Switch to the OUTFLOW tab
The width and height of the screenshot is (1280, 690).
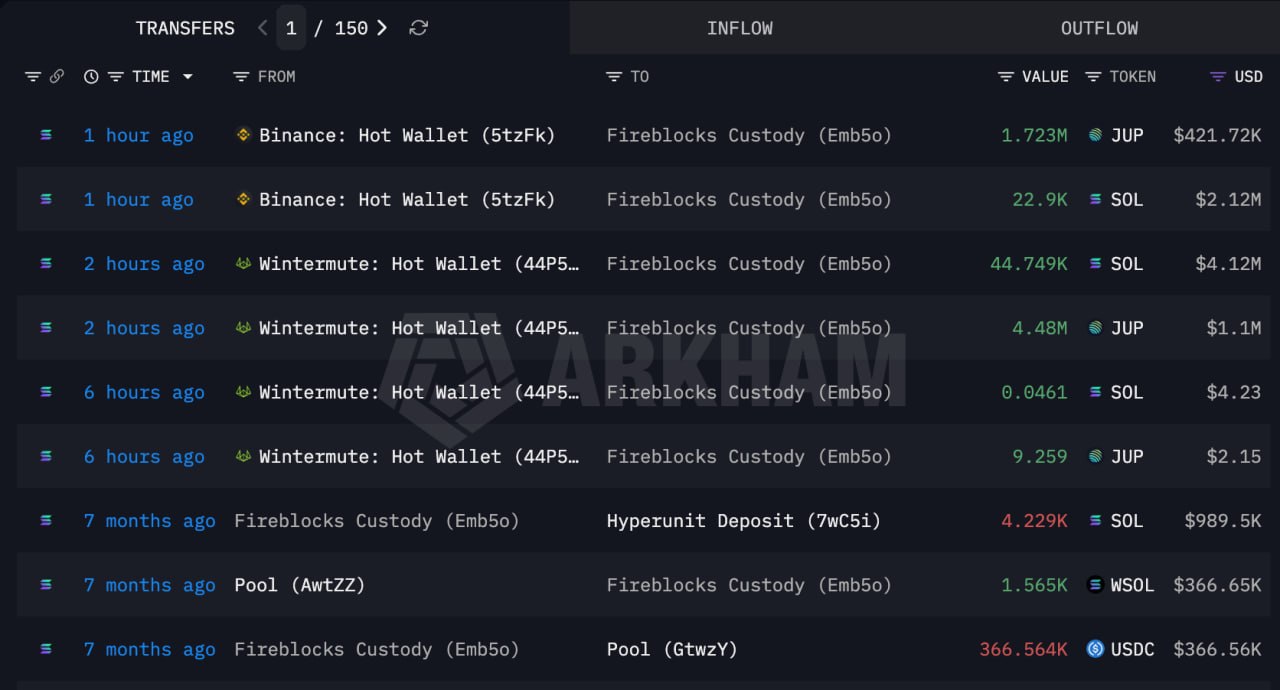[x=1099, y=28]
